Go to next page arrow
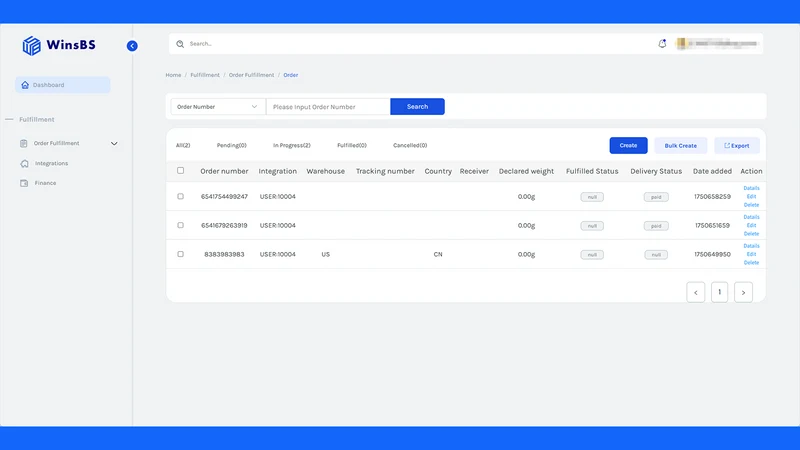 pos(743,292)
